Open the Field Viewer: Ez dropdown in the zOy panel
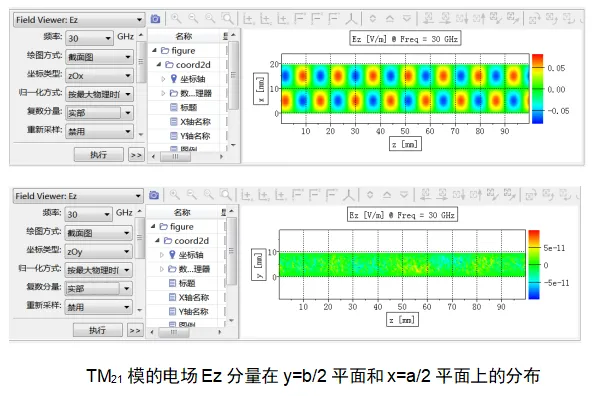The width and height of the screenshot is (607, 396). (78, 195)
